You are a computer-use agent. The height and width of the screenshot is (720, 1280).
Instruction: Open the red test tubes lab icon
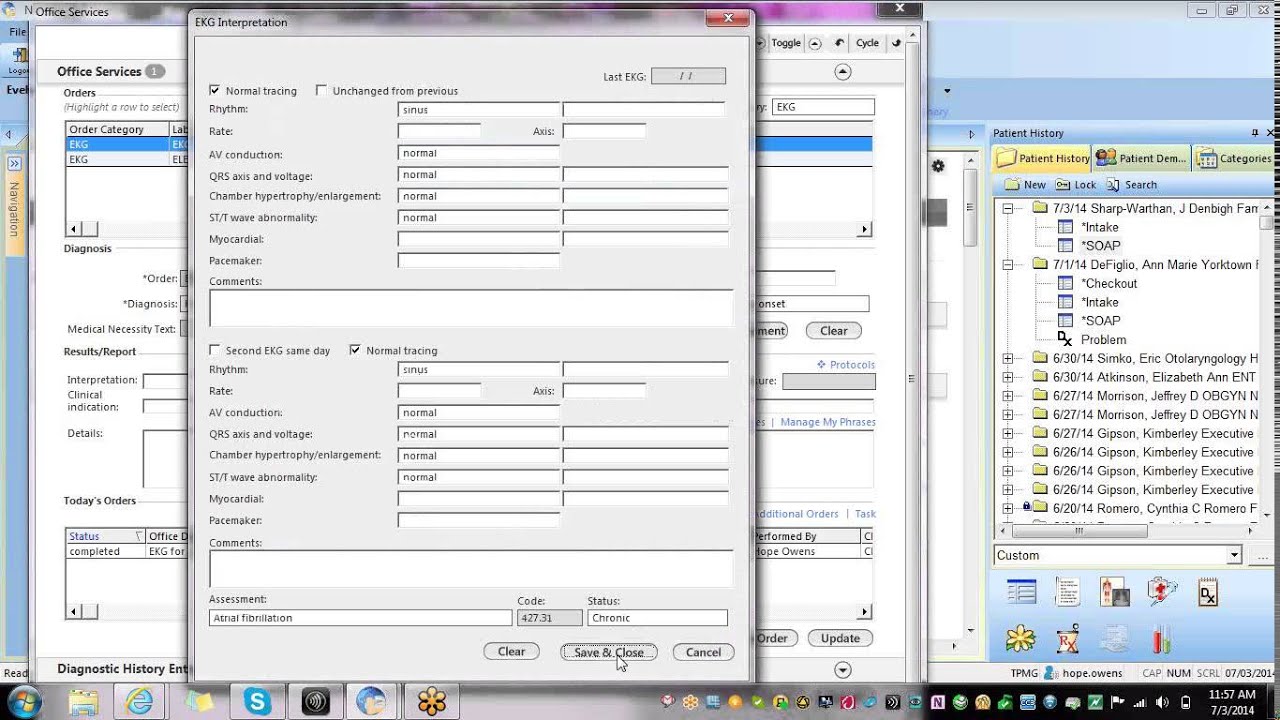click(x=1162, y=639)
